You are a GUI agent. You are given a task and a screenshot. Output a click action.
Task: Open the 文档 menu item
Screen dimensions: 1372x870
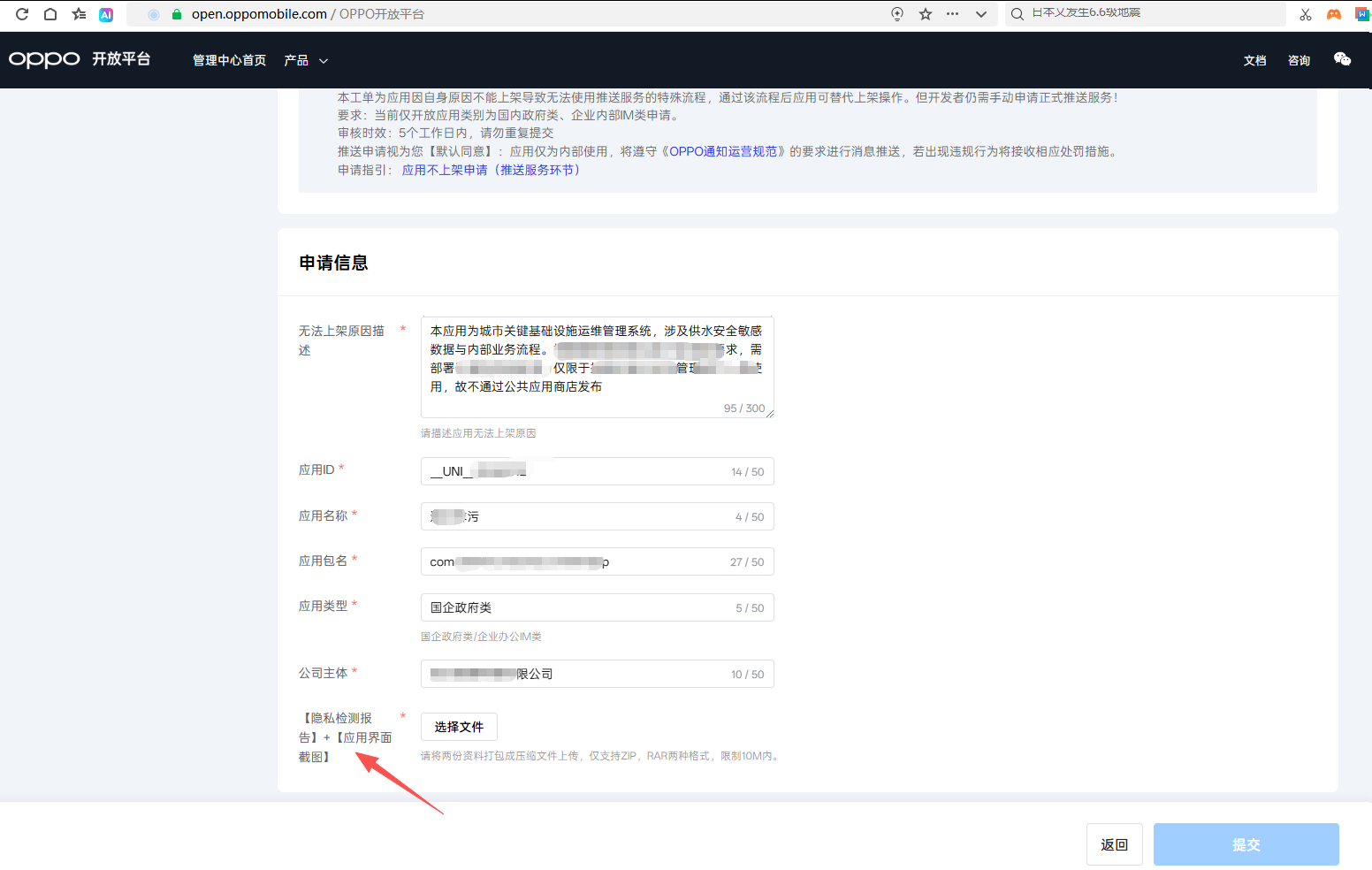tap(1254, 60)
